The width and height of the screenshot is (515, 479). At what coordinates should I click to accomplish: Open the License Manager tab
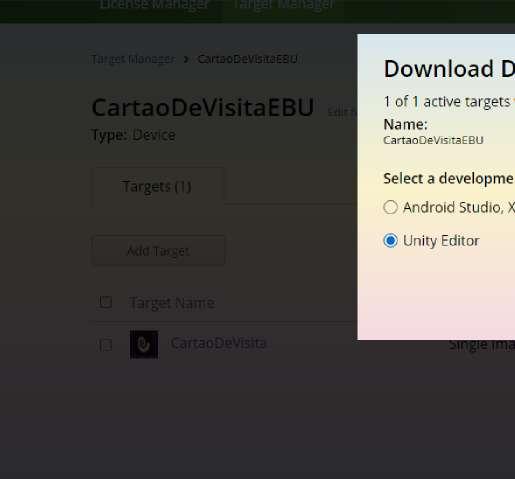[x=154, y=4]
